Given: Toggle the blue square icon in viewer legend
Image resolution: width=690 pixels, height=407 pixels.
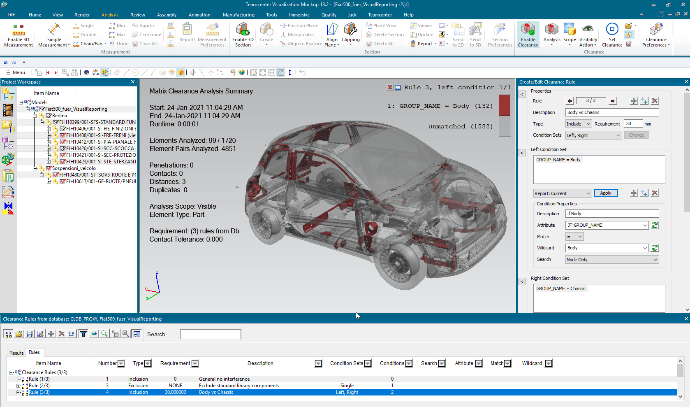Looking at the screenshot, I should coord(398,87).
